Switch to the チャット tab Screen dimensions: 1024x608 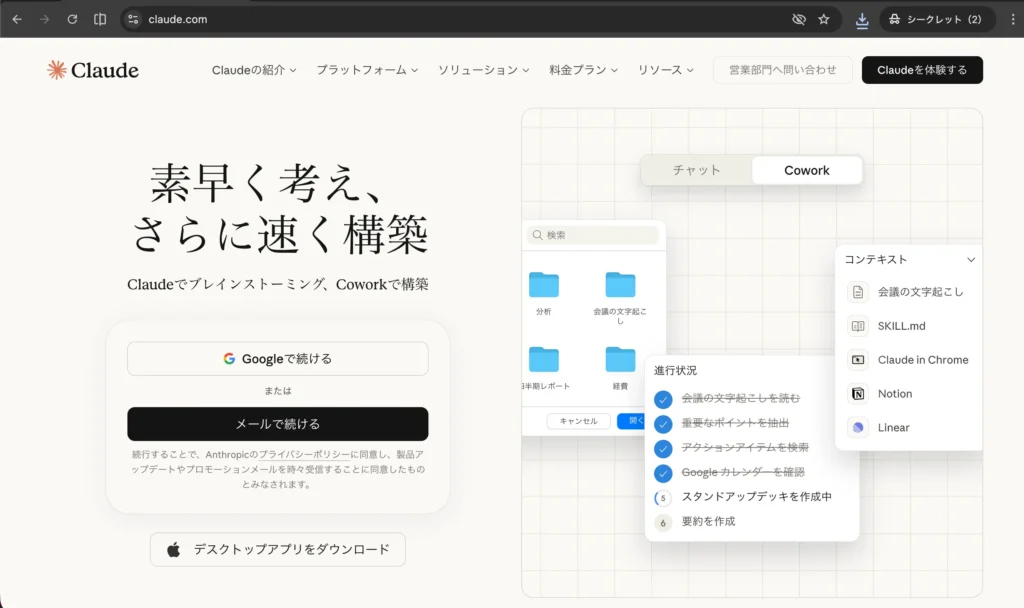click(x=697, y=170)
